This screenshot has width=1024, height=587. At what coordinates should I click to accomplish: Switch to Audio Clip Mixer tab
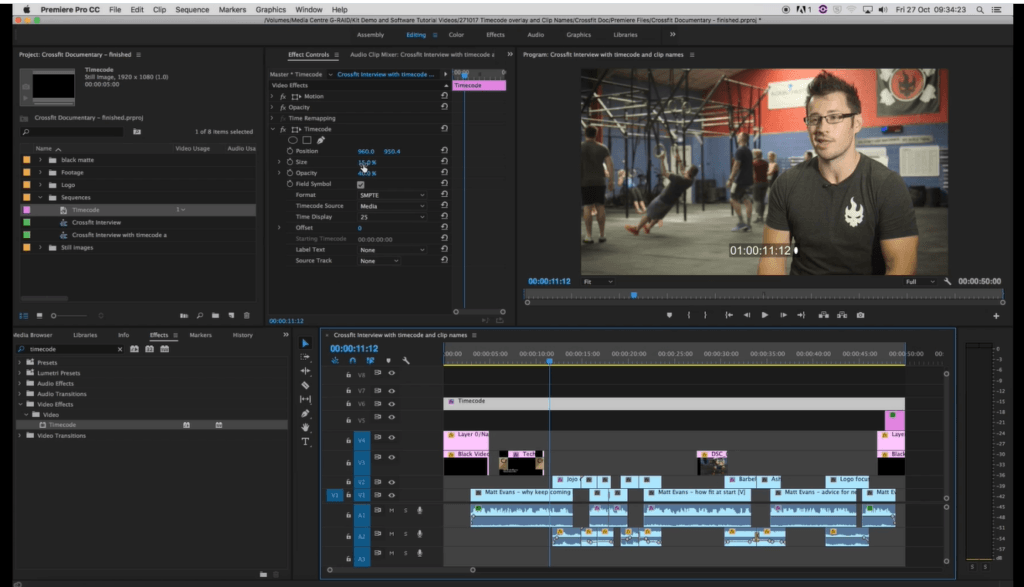click(422, 55)
